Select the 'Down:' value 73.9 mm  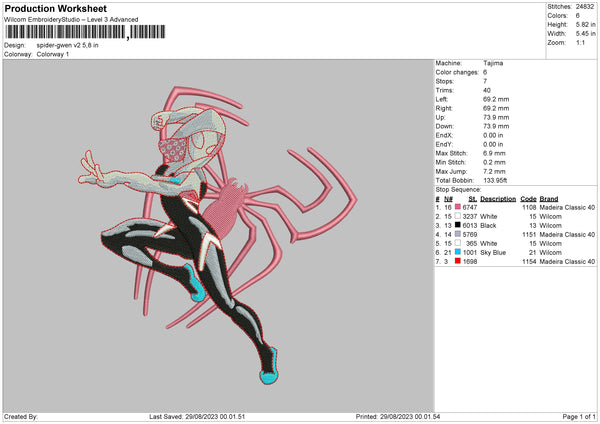pos(496,126)
